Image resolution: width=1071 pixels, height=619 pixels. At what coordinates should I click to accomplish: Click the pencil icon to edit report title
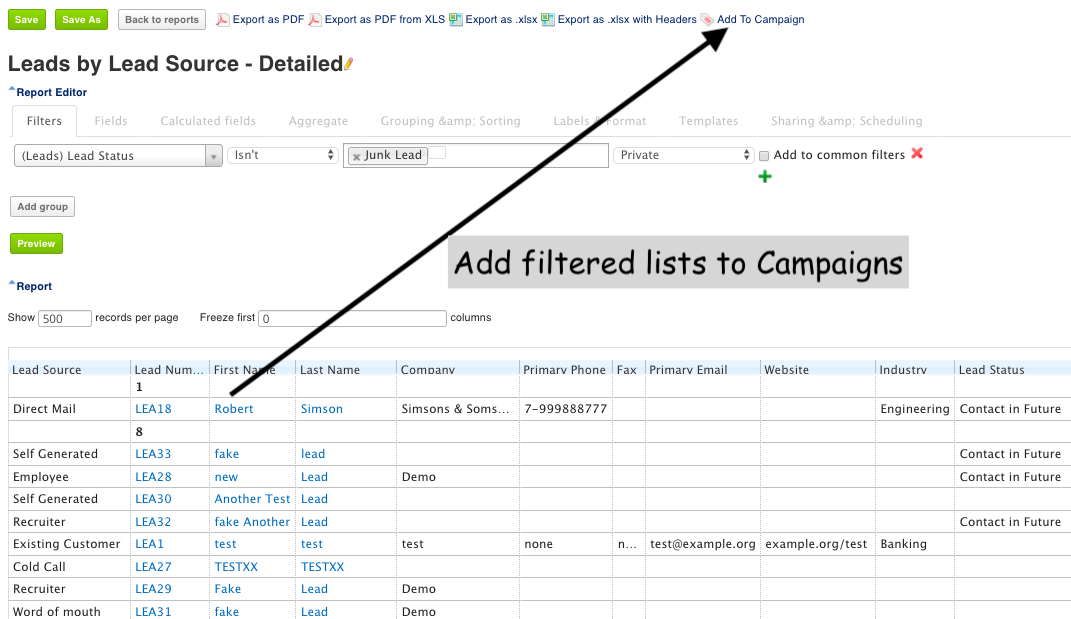[349, 65]
